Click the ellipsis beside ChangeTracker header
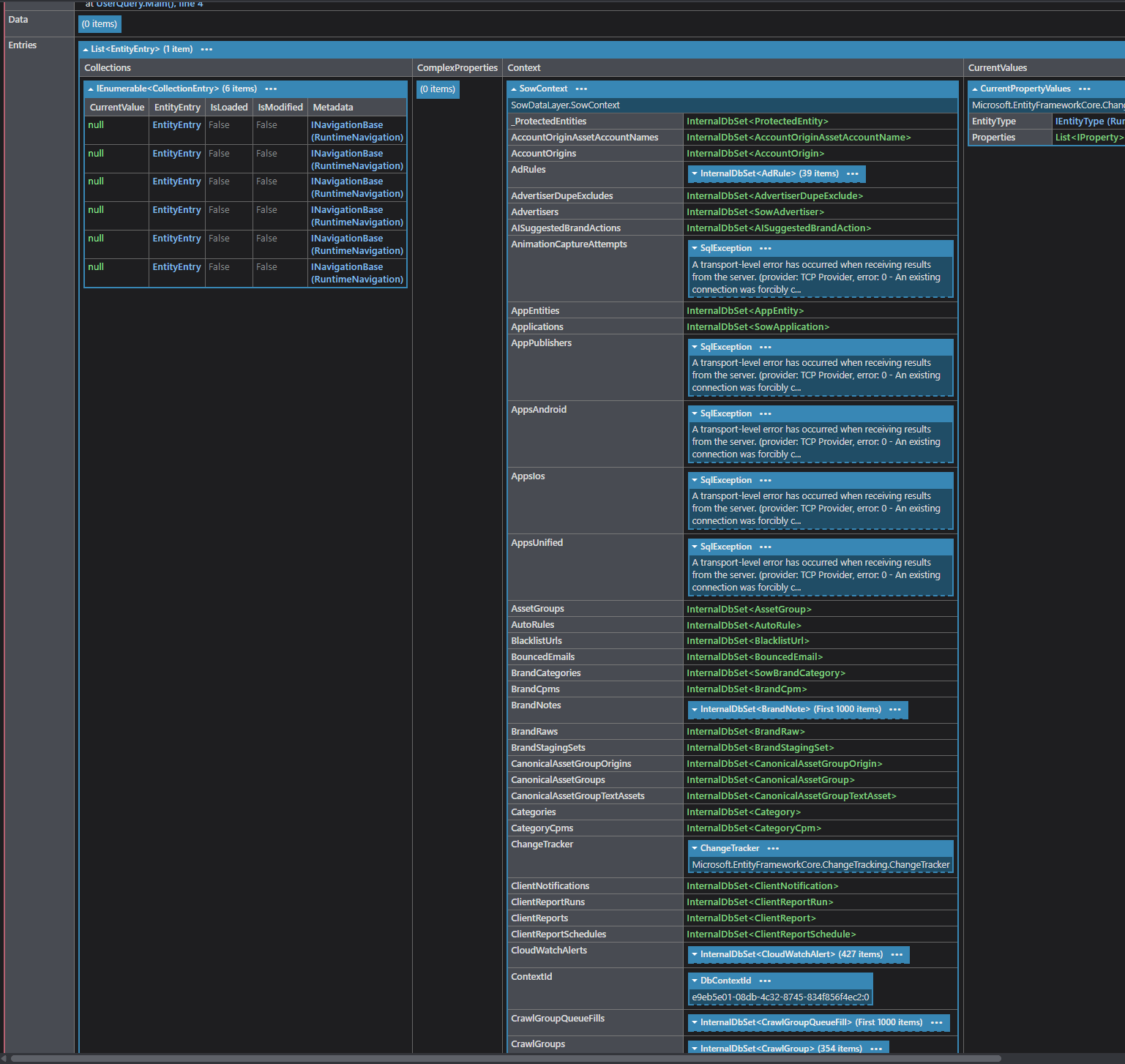 pos(773,849)
